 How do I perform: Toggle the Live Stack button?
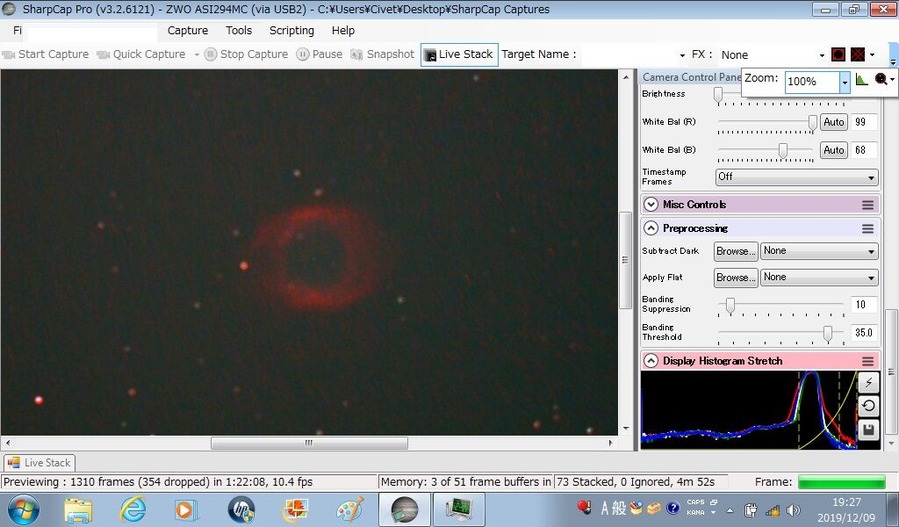pos(459,54)
